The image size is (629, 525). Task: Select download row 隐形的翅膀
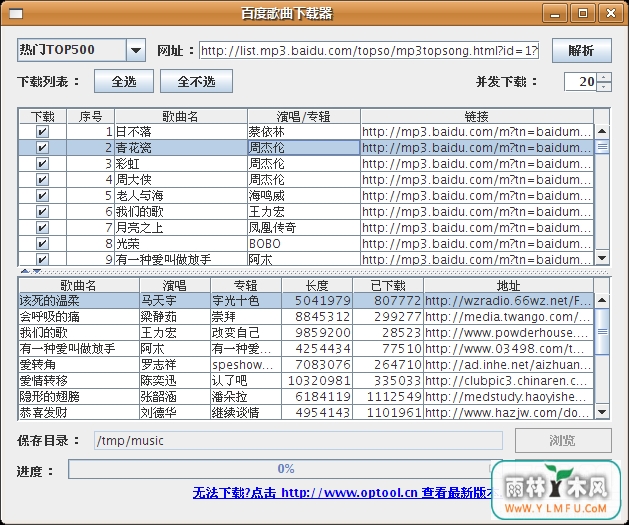pos(306,397)
